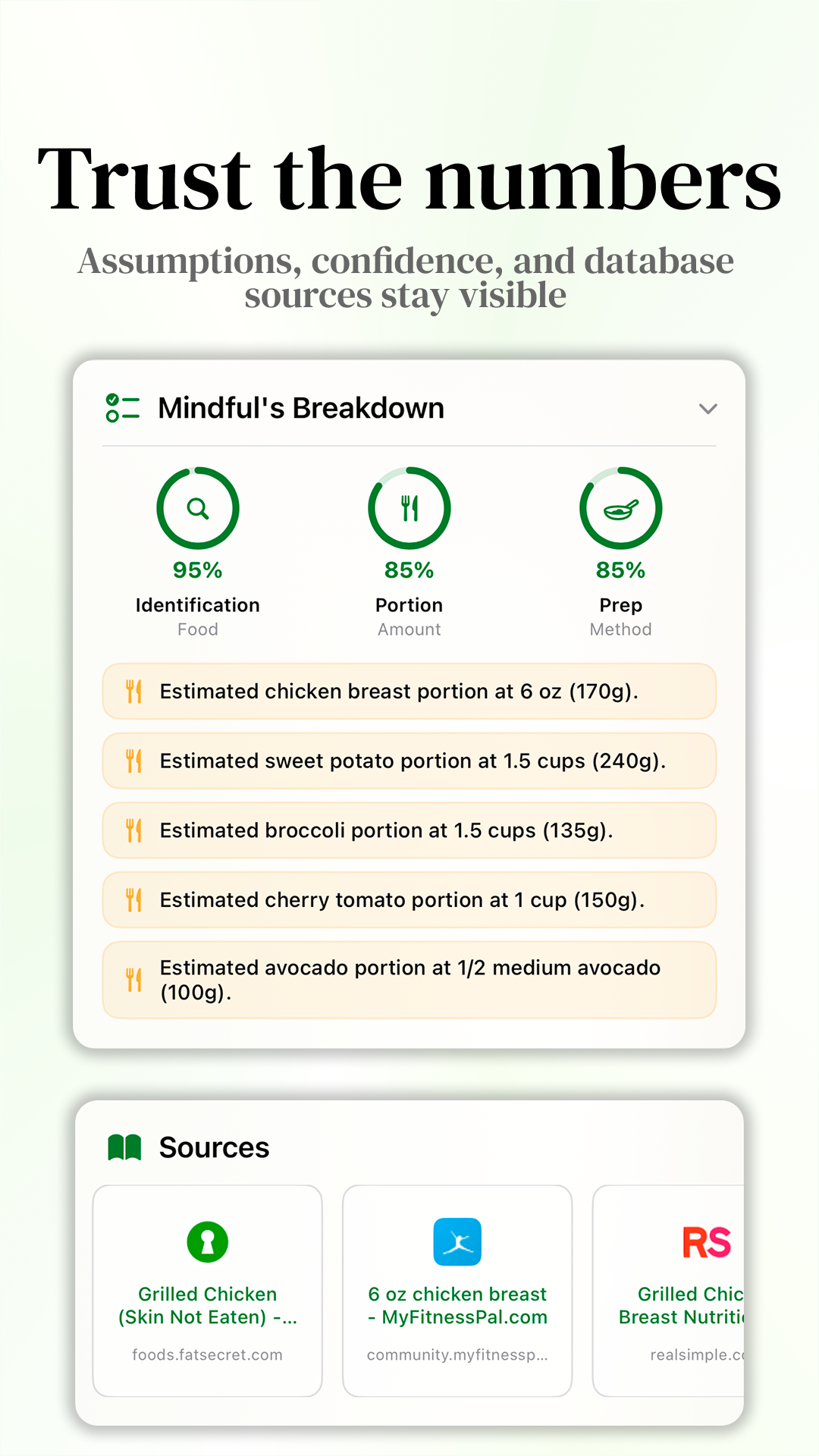Screen dimensions: 819x1456
Task: Tap the Identification magnifier ring icon
Action: click(x=198, y=508)
